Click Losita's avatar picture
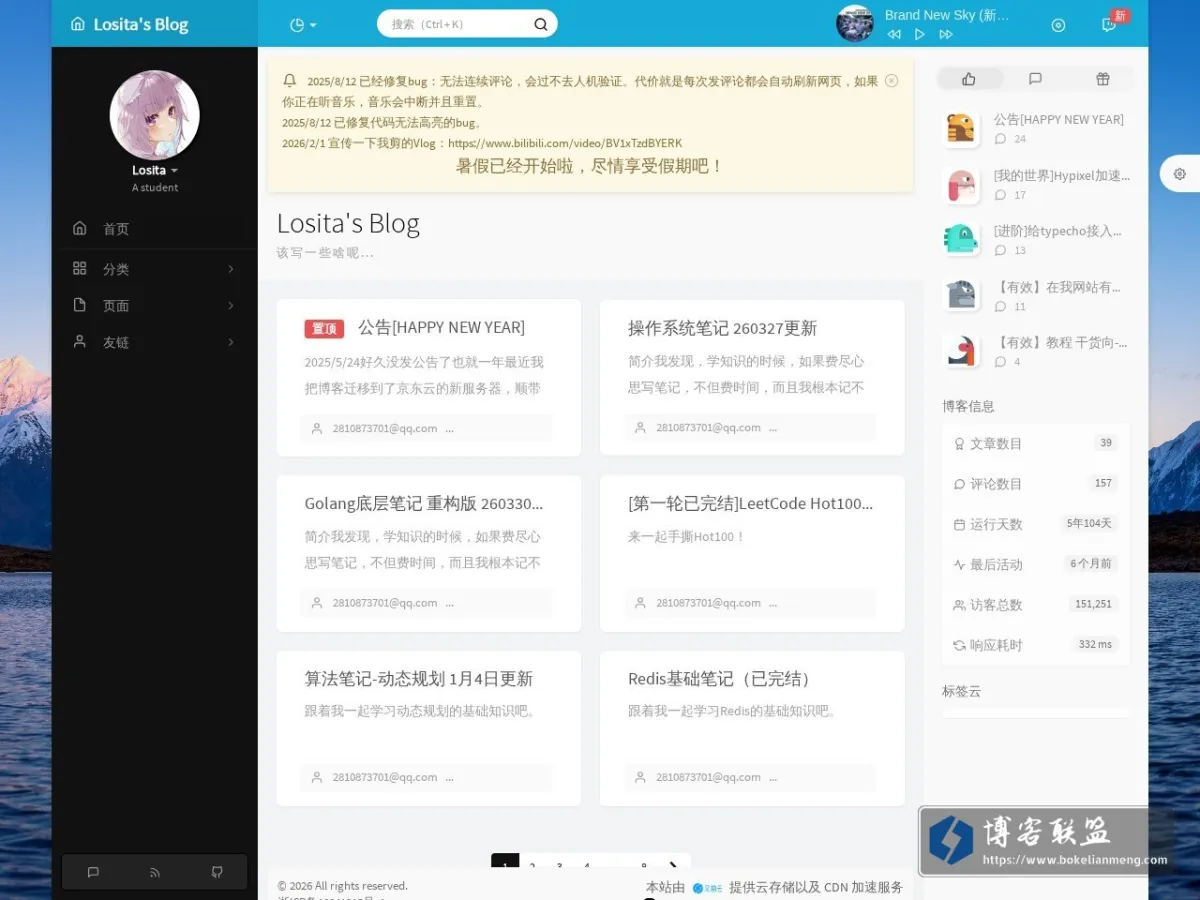 [155, 115]
